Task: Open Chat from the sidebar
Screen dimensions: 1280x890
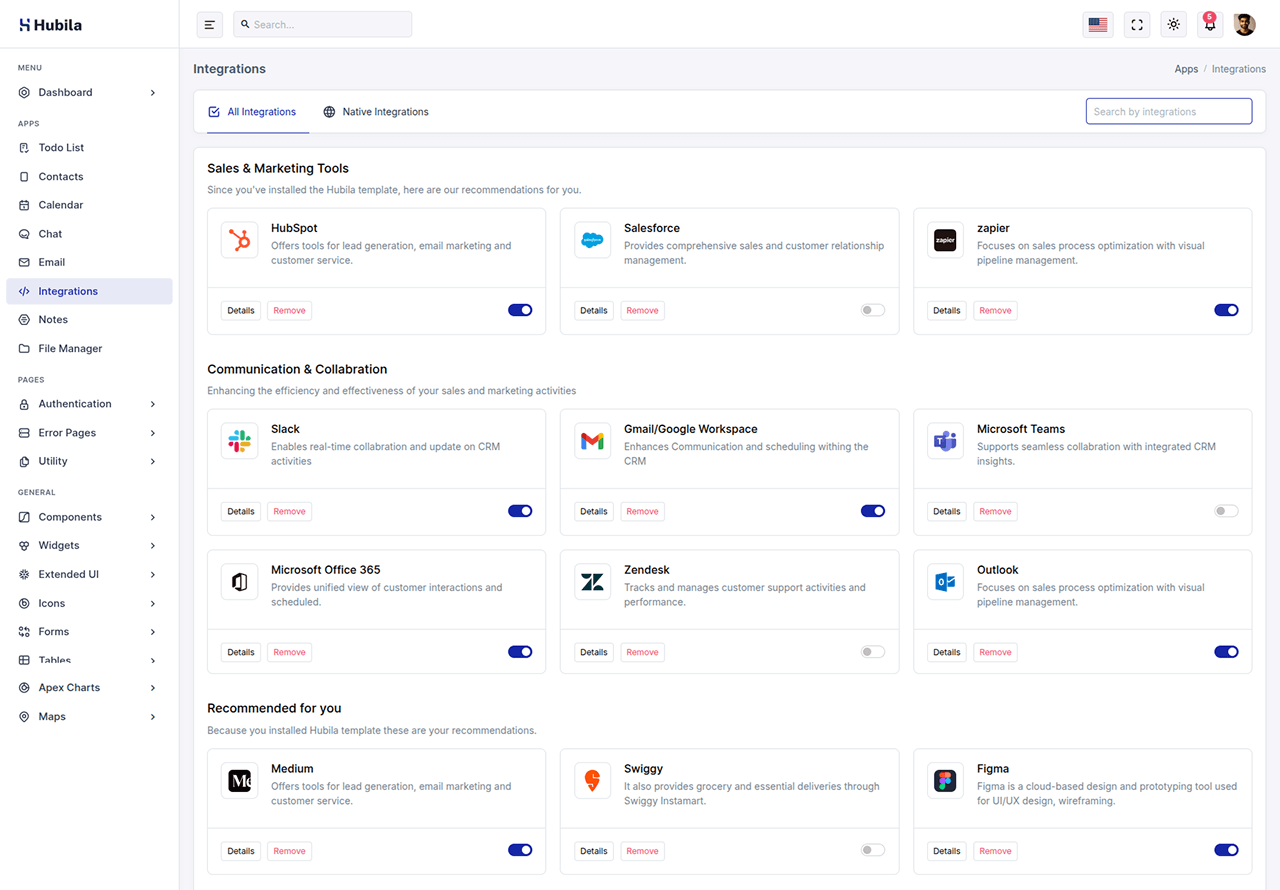Action: [x=89, y=234]
